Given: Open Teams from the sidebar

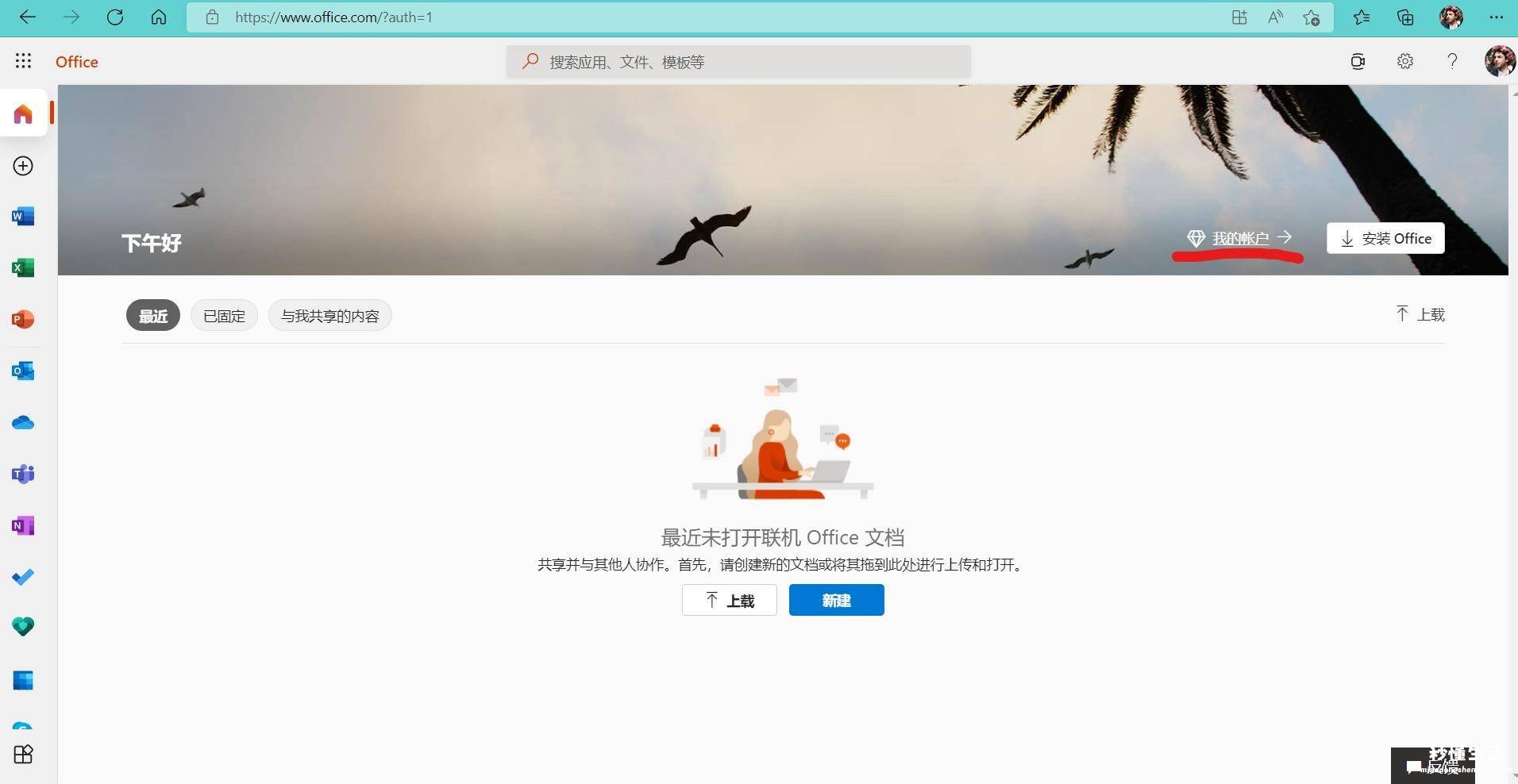Looking at the screenshot, I should point(23,474).
